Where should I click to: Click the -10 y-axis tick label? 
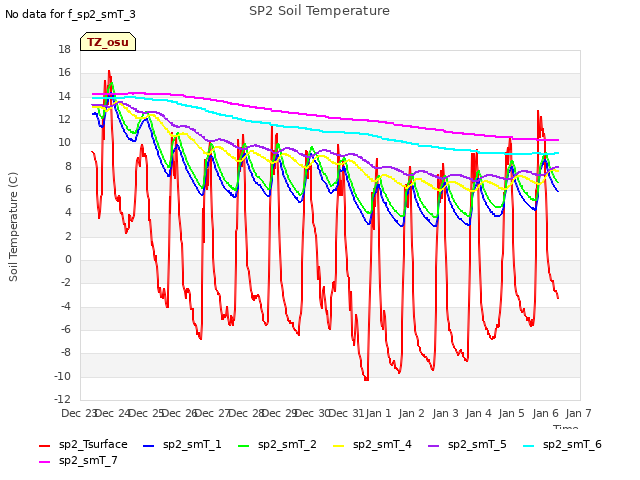(x=62, y=376)
